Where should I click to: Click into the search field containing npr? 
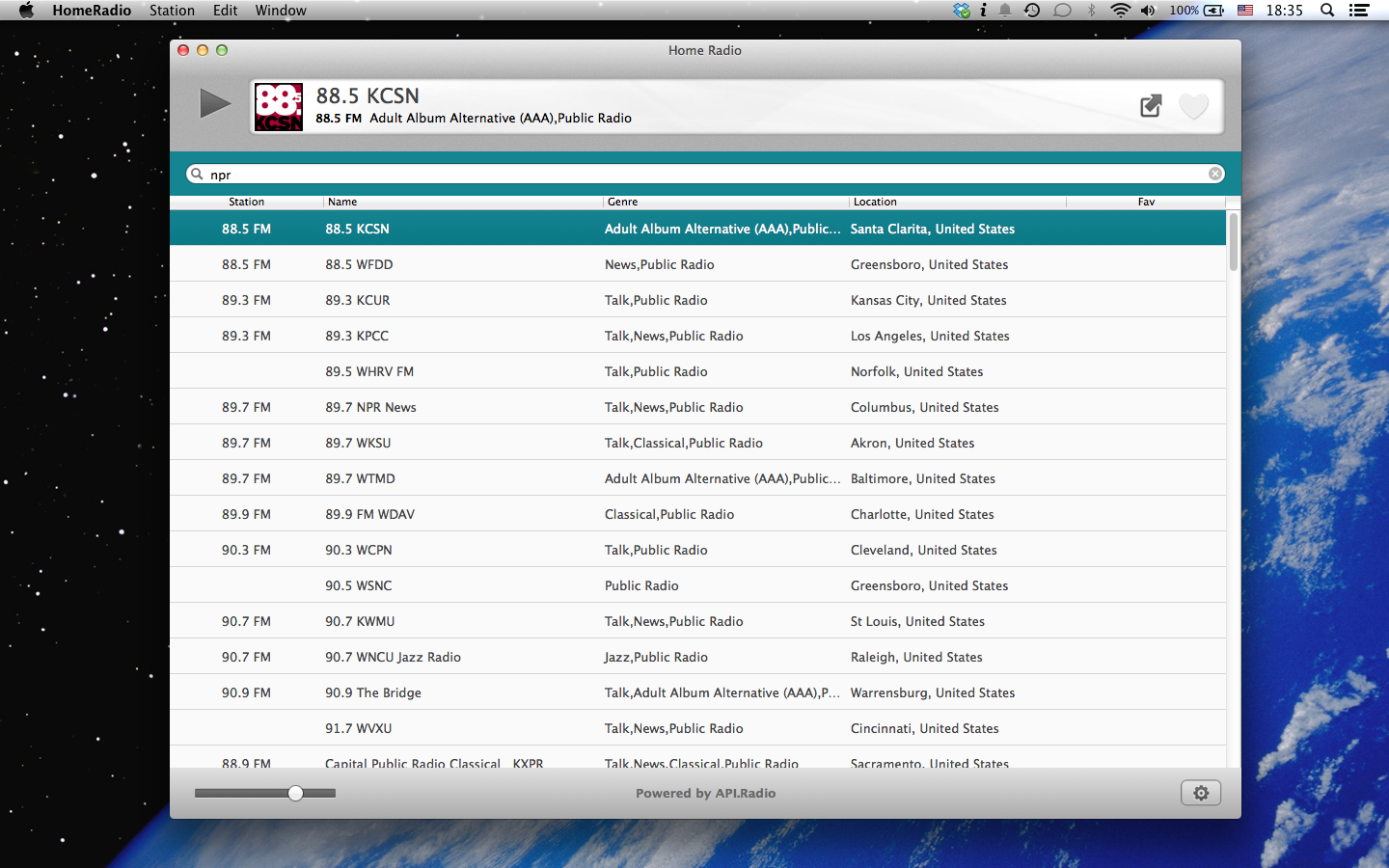pos(705,174)
